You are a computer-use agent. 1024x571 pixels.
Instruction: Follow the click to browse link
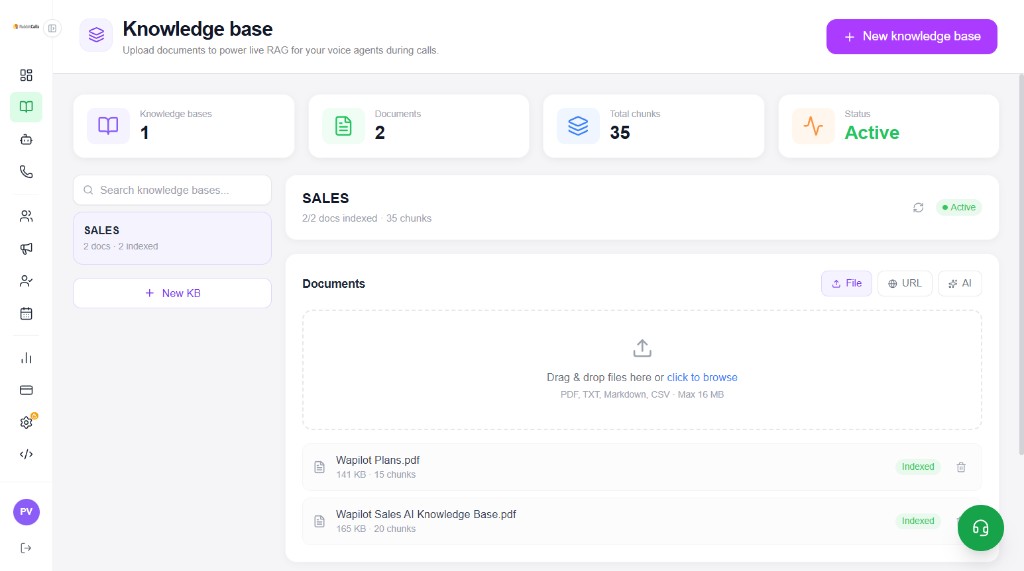(702, 377)
